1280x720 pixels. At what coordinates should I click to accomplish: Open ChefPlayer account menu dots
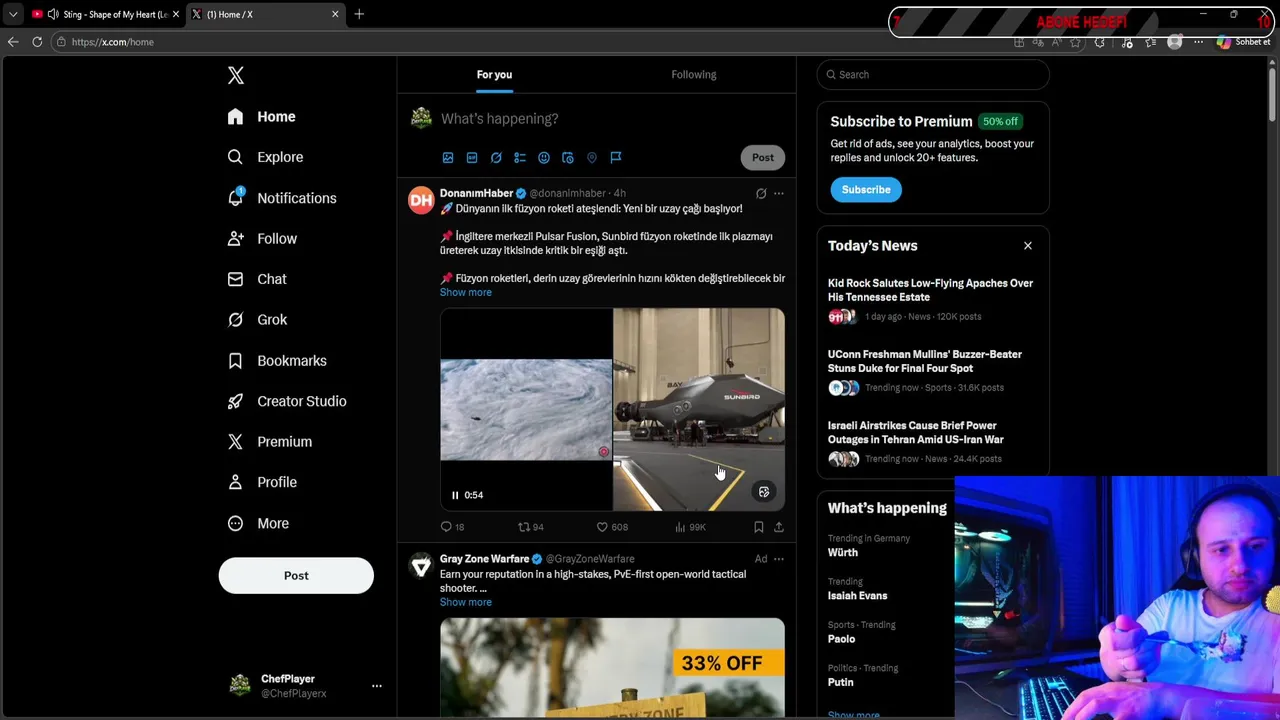click(x=377, y=686)
